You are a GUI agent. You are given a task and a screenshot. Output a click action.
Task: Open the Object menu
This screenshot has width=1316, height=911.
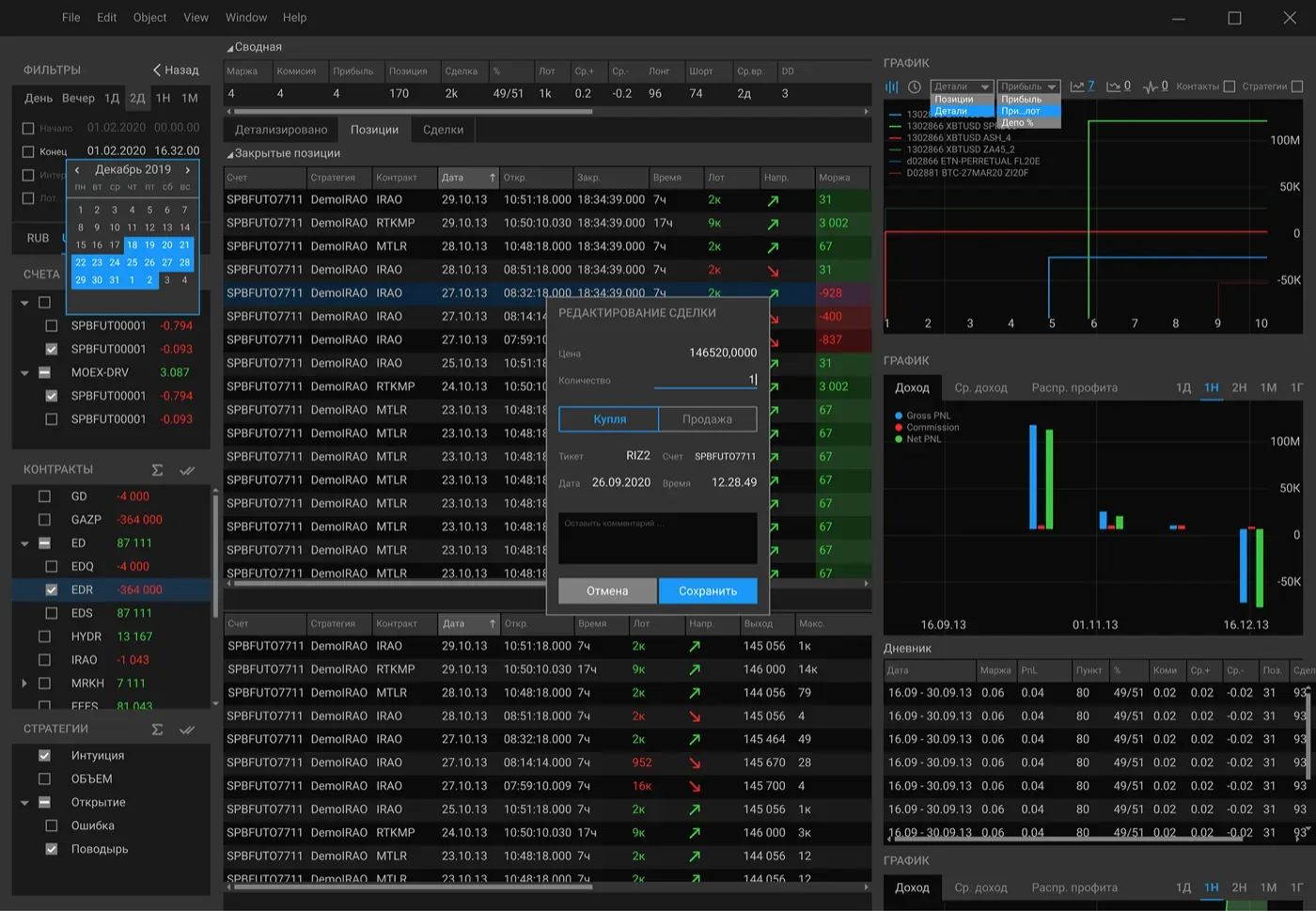click(149, 17)
